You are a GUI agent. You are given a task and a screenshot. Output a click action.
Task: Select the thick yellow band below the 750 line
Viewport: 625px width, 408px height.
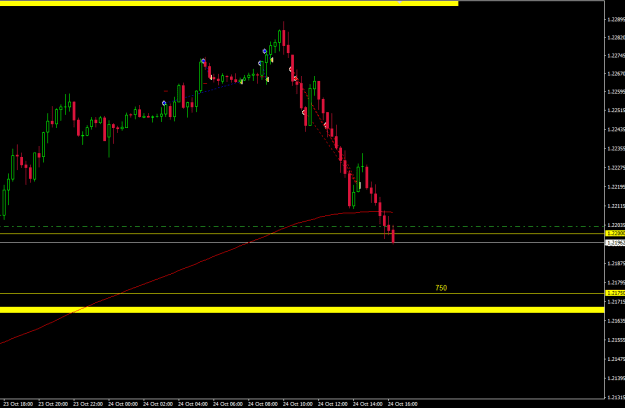(302, 310)
